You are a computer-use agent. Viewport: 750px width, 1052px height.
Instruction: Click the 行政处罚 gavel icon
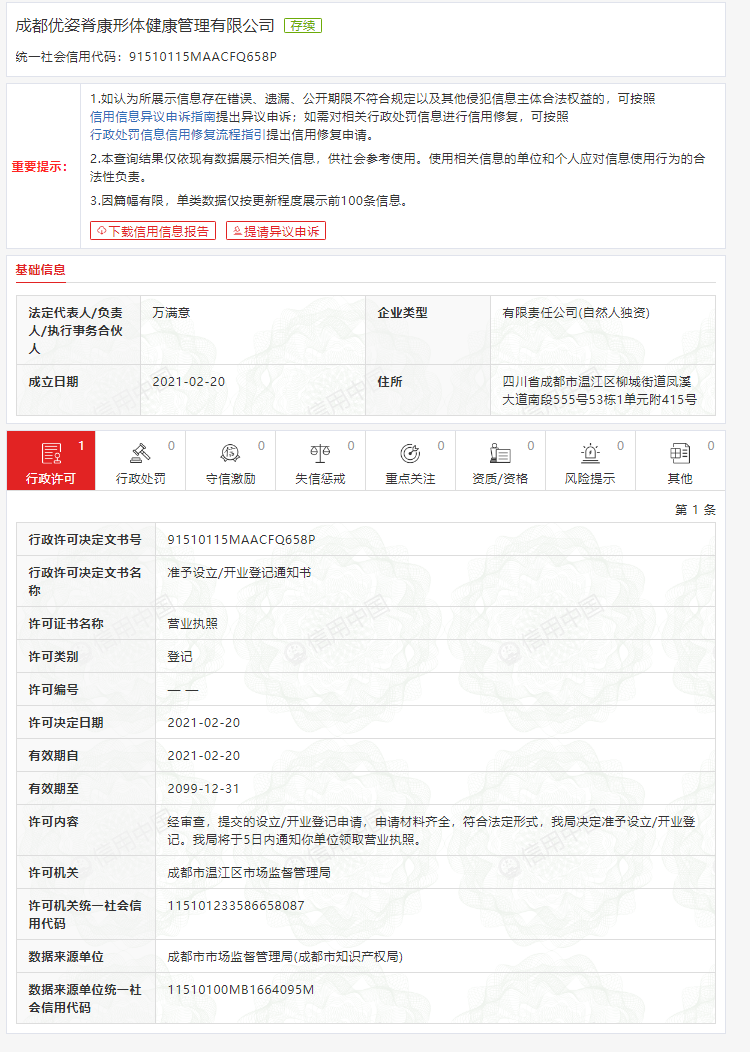click(140, 454)
